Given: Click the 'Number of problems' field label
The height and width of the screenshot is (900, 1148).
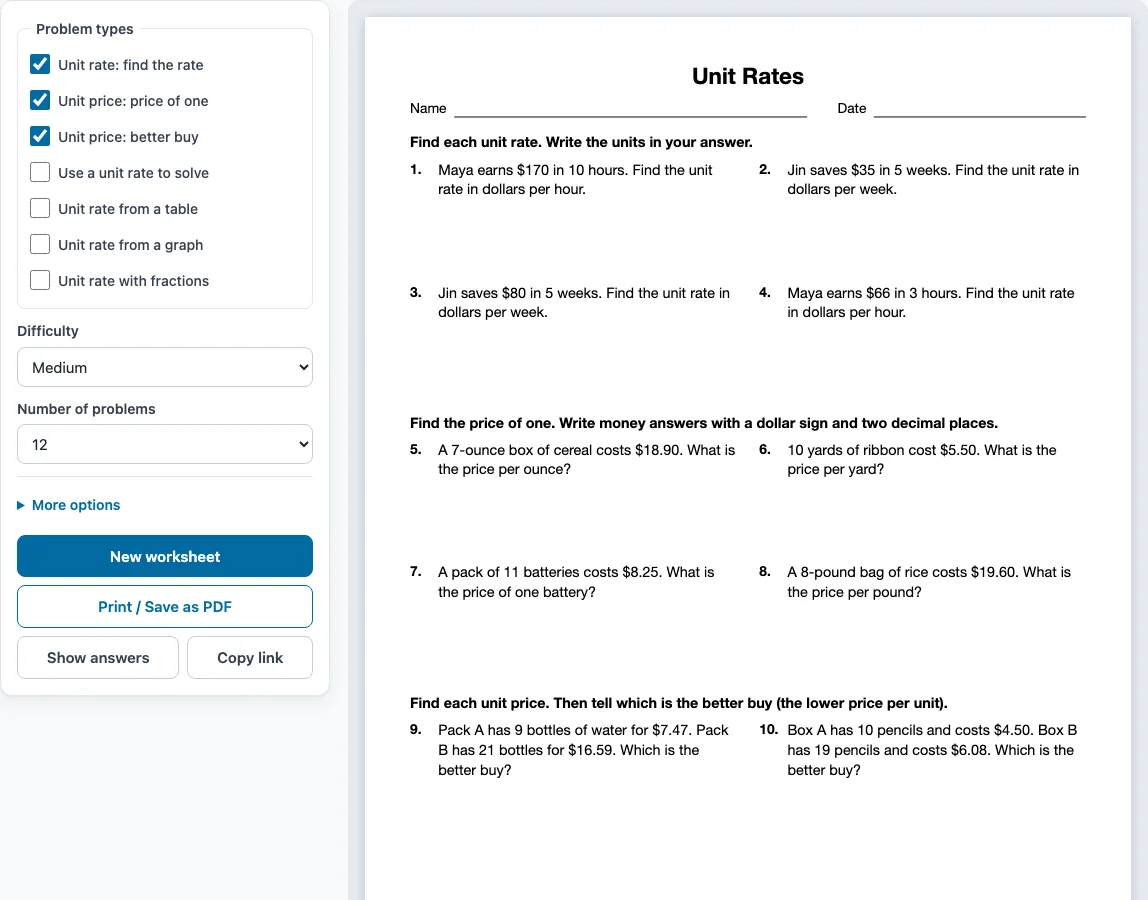Looking at the screenshot, I should (x=86, y=409).
